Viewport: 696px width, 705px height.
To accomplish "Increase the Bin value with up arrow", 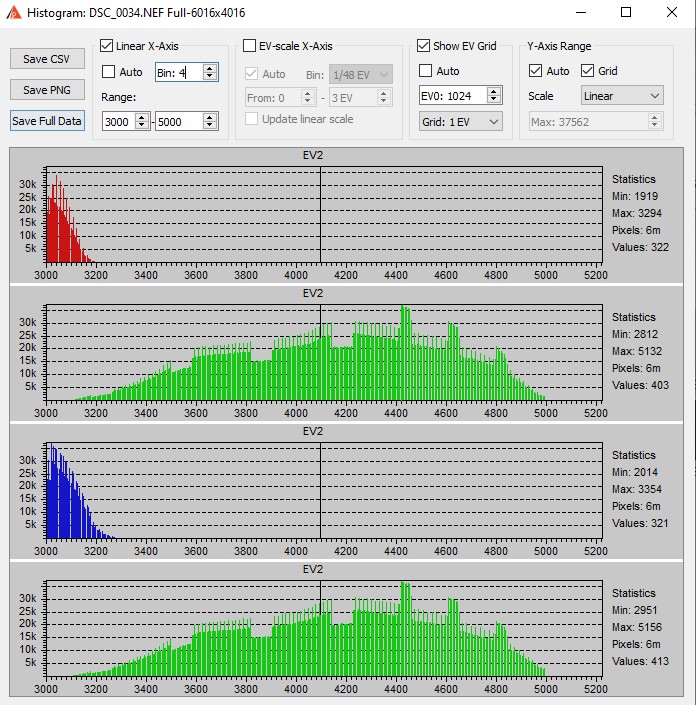I will point(210,67).
